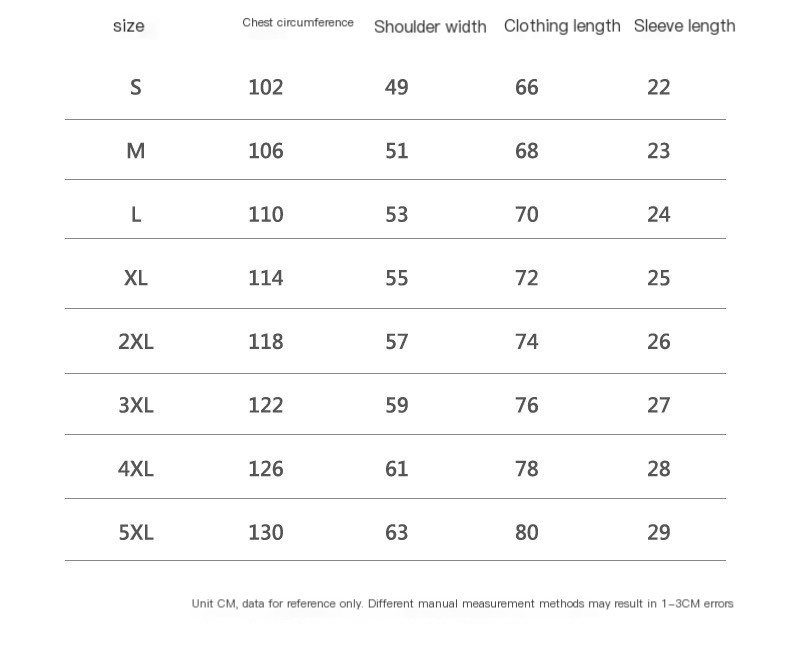Click the 'Unit CM' disclaimer note
Image resolution: width=790 pixels, height=646 pixels.
pos(463,603)
